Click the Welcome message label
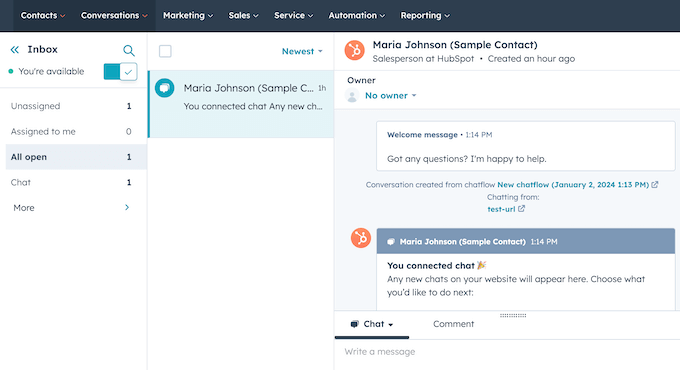Viewport: 680px width, 370px height. 422,135
